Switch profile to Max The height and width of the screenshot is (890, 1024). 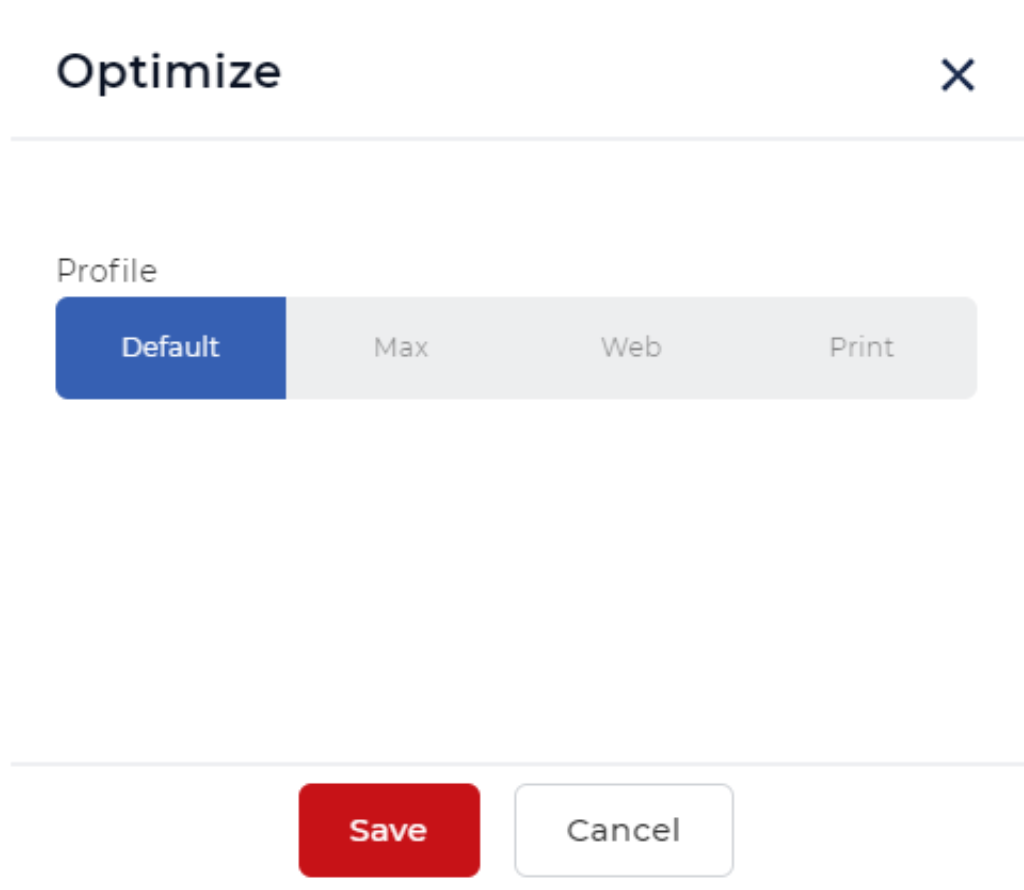coord(401,348)
